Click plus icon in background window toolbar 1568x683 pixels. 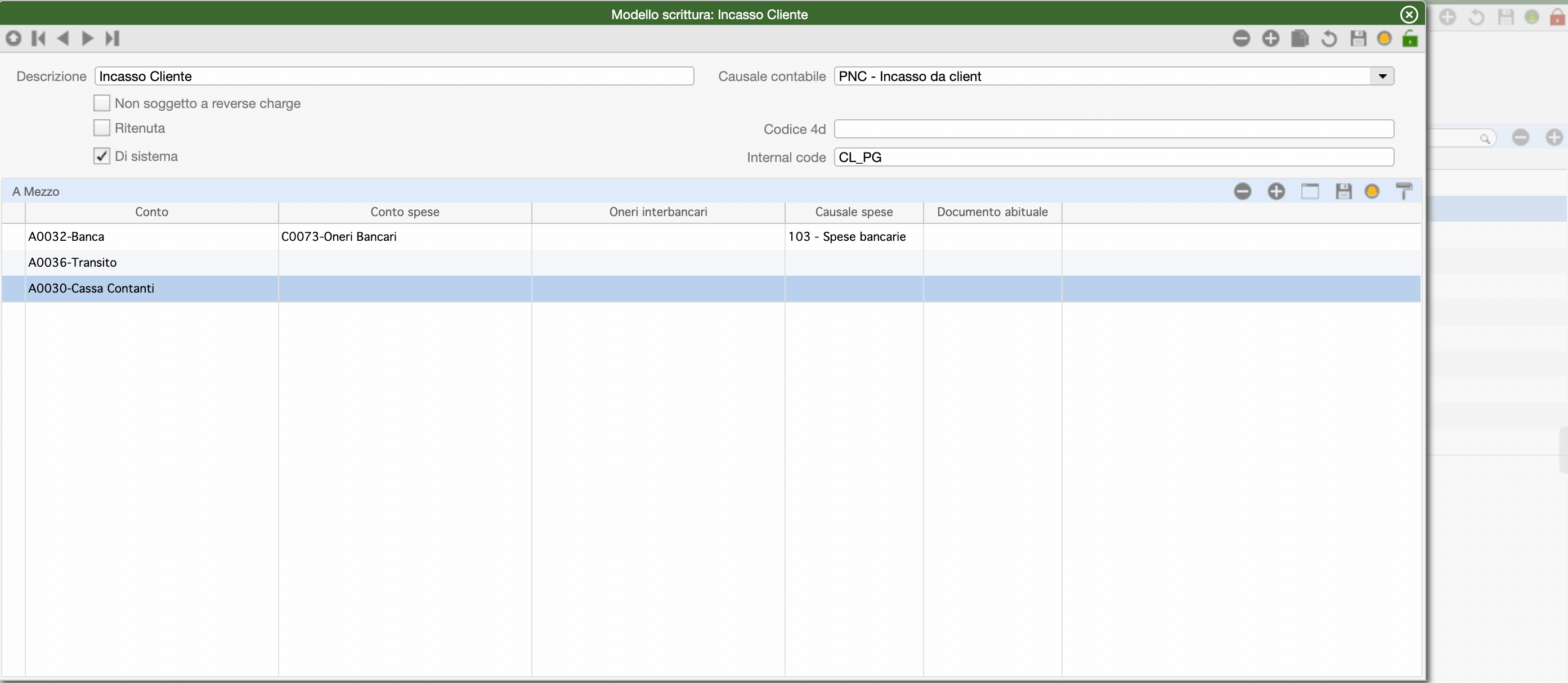click(1448, 17)
